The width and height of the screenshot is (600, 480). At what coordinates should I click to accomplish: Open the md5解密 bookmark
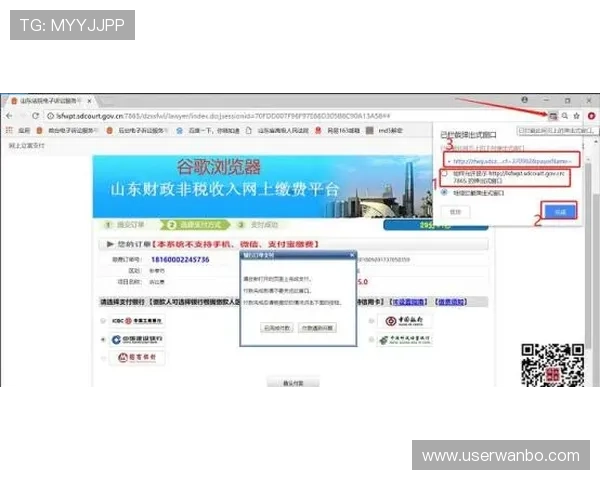pyautogui.click(x=384, y=131)
